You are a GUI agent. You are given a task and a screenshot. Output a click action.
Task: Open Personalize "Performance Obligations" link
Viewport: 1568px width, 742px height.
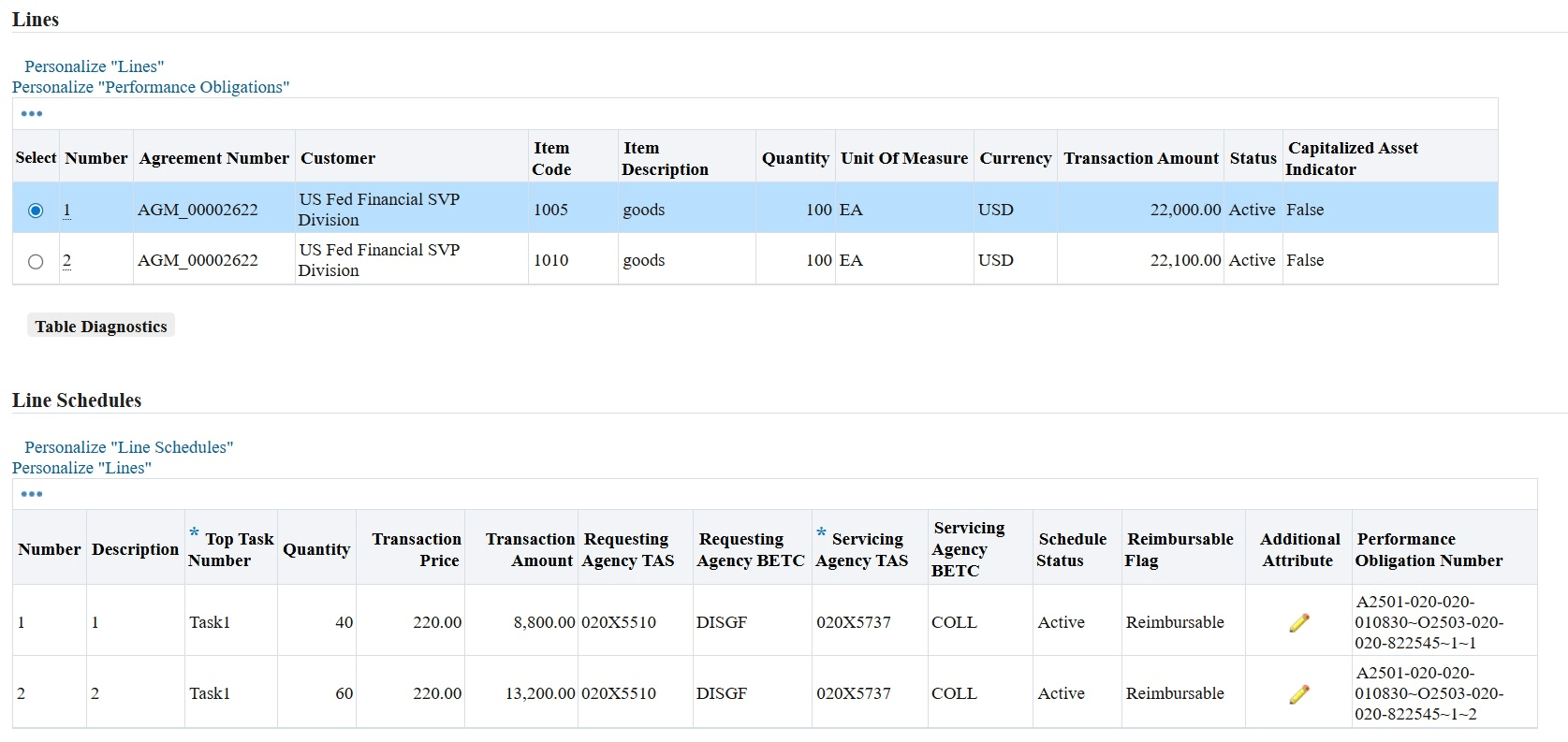pyautogui.click(x=151, y=87)
